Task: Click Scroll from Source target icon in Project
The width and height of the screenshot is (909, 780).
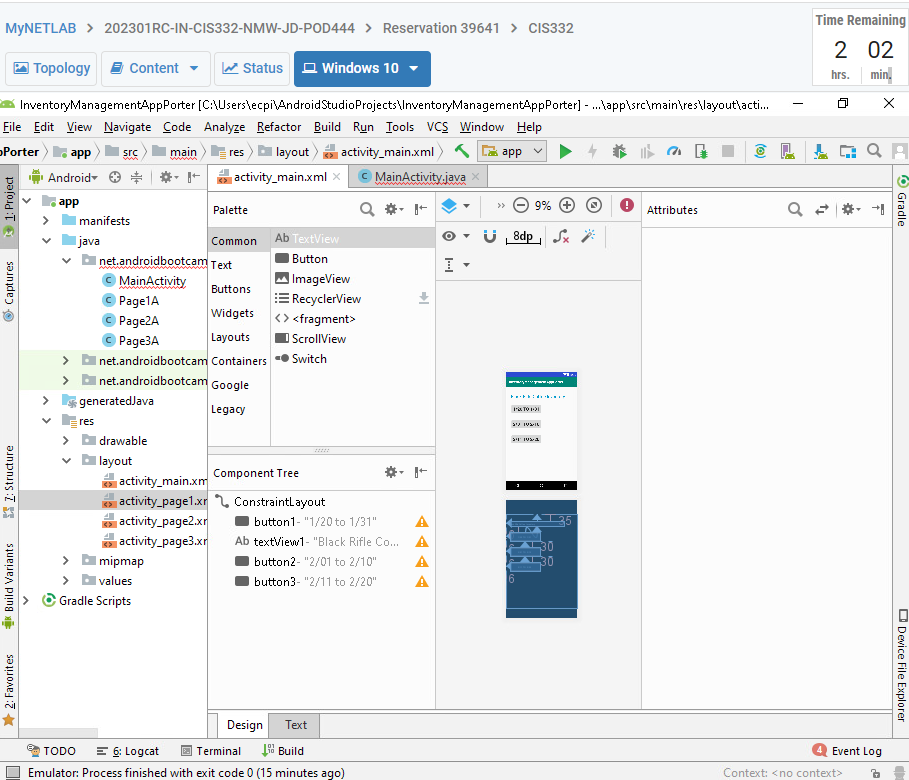Action: pos(115,177)
